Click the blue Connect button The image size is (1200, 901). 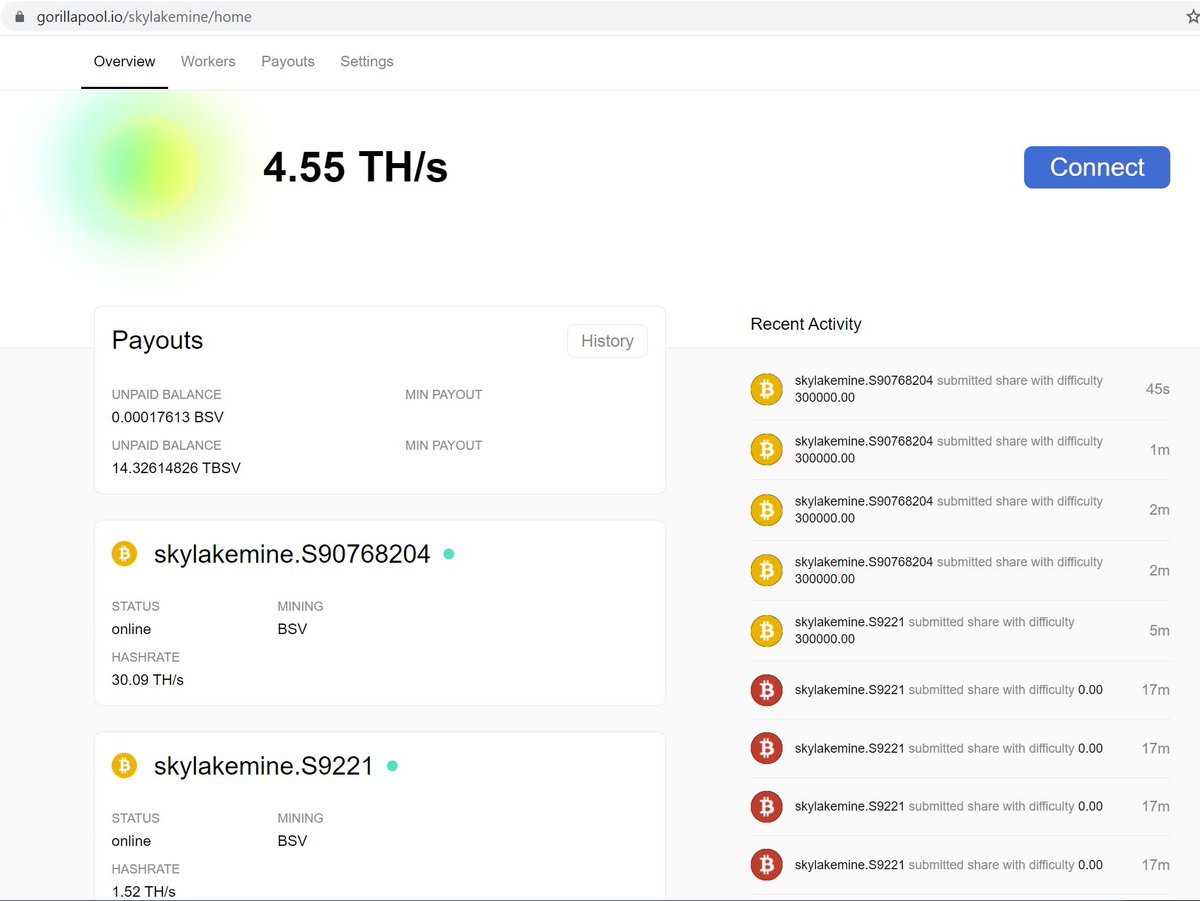point(1097,167)
